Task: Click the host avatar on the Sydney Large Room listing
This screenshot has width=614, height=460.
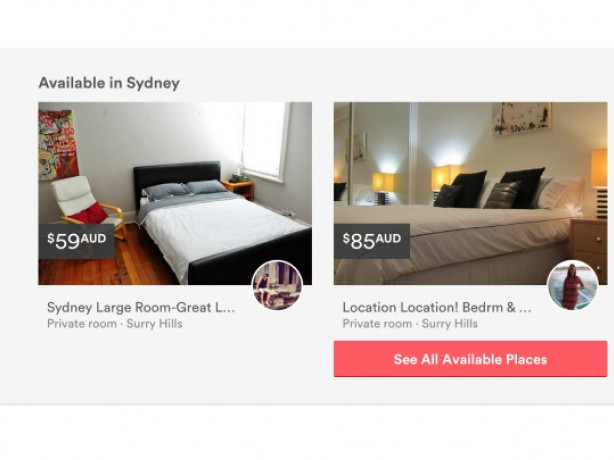Action: (277, 285)
